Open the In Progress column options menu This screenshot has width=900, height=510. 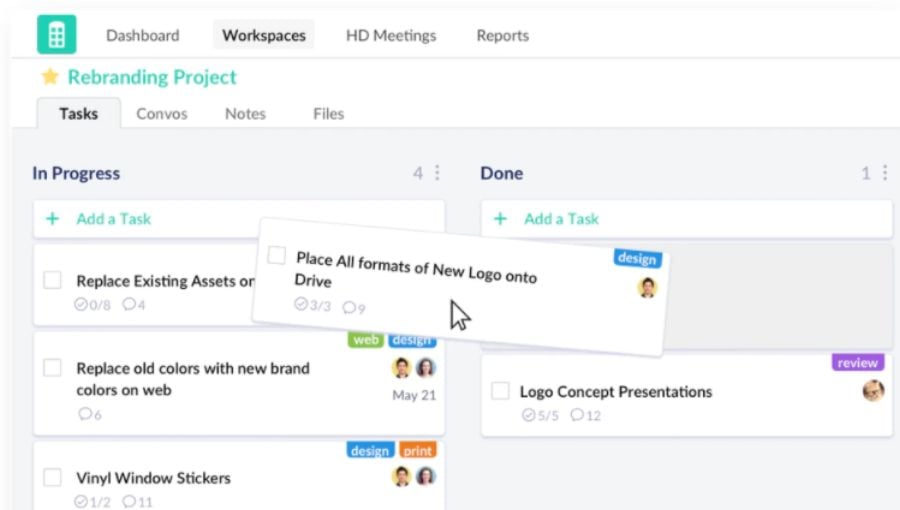point(437,173)
